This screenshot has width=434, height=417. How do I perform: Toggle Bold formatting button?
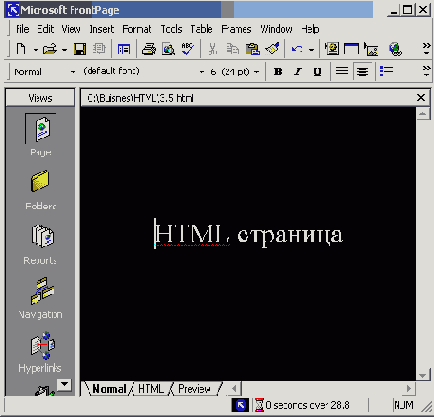[x=278, y=72]
